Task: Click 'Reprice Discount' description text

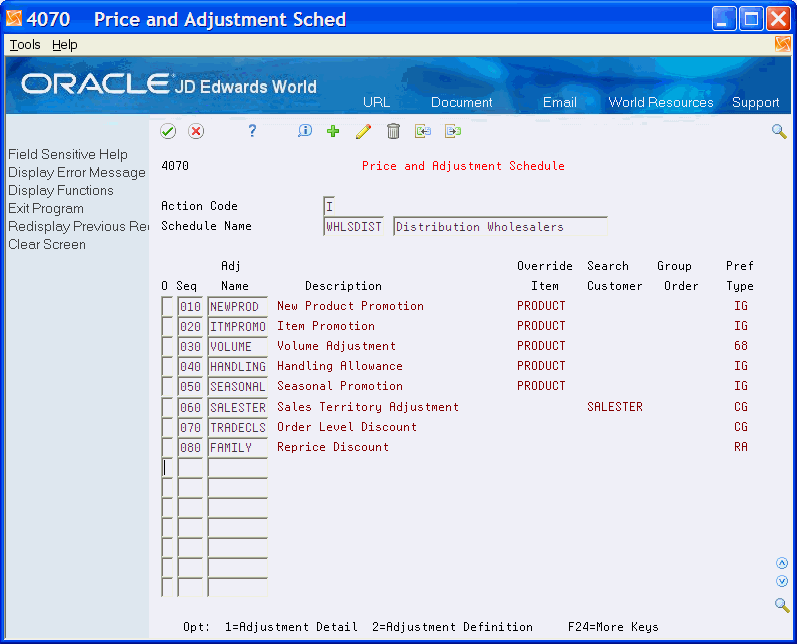Action: (x=333, y=447)
